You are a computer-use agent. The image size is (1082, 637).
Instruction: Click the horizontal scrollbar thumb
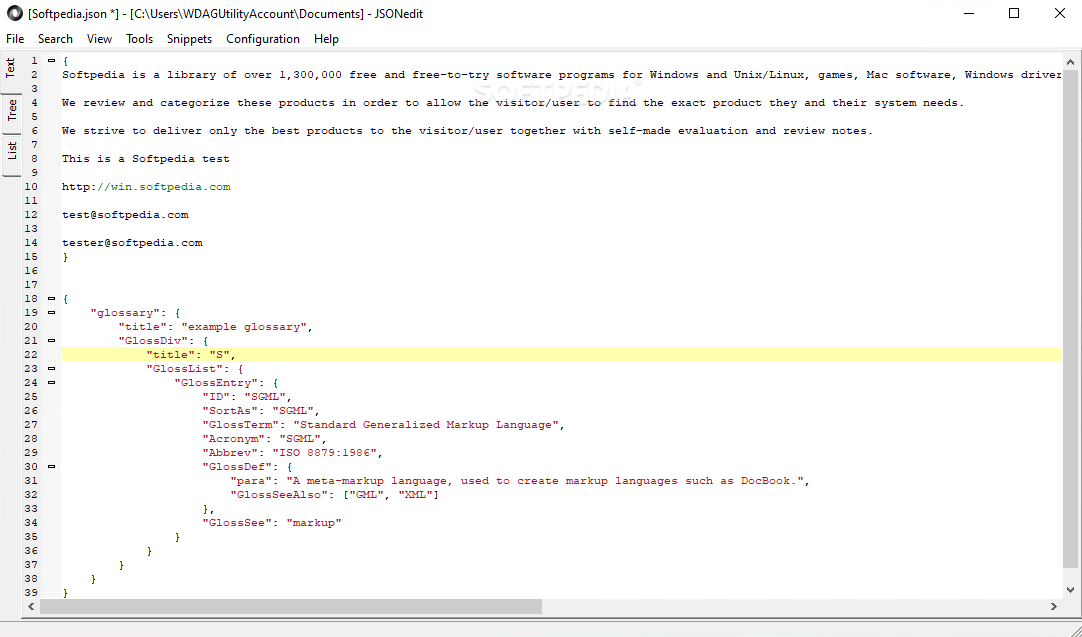[291, 606]
